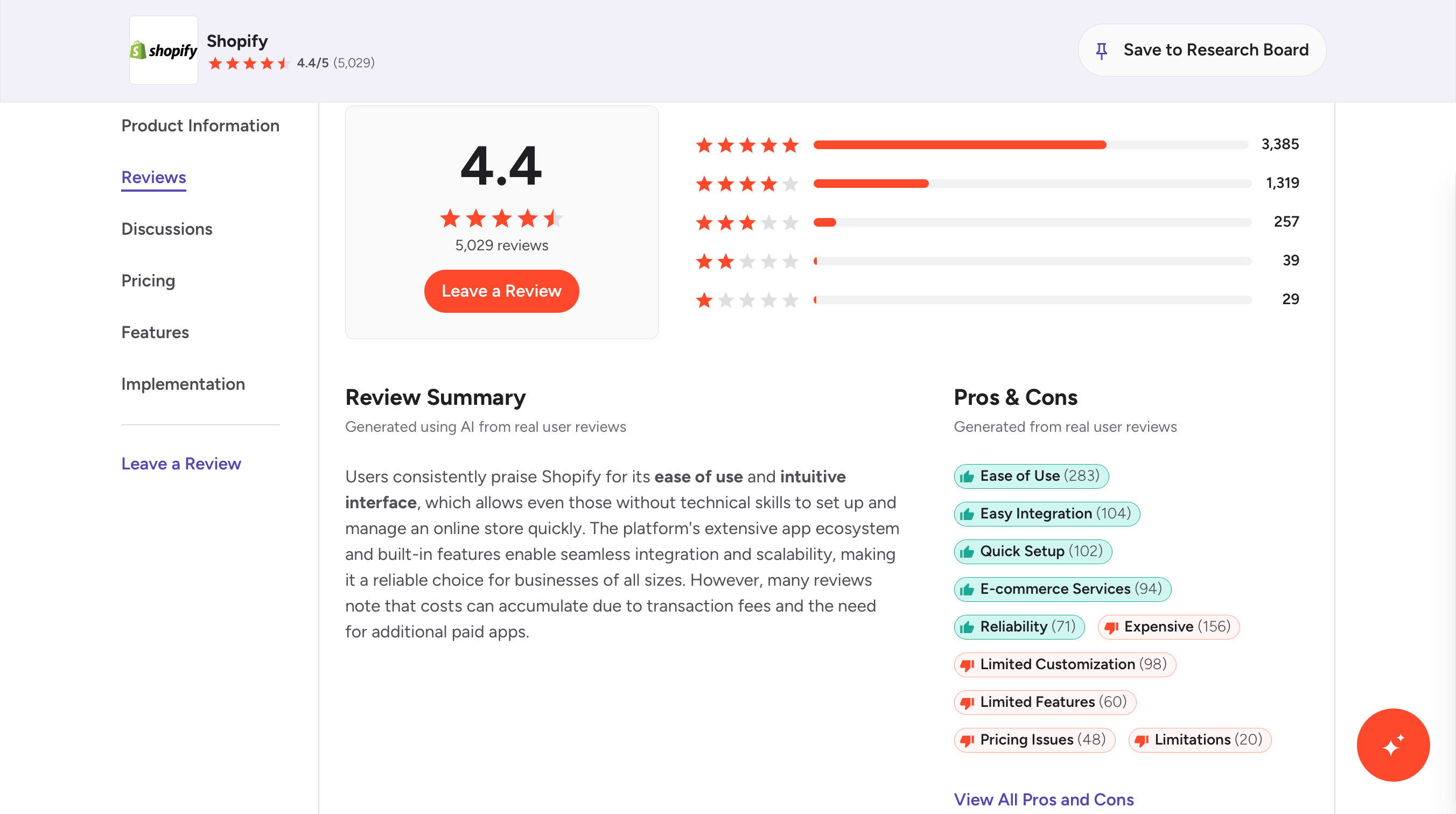Click thumbs-up icon beside Easy Integration

tap(967, 515)
